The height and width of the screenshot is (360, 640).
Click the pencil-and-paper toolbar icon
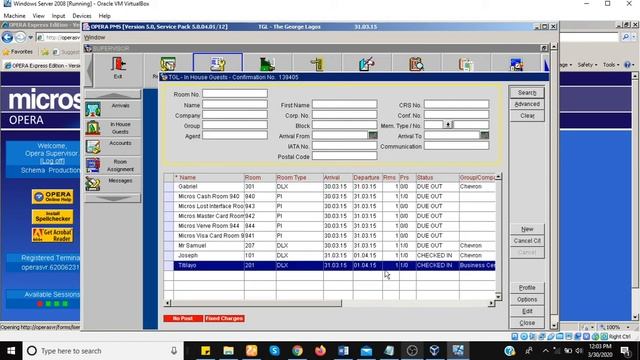[367, 64]
